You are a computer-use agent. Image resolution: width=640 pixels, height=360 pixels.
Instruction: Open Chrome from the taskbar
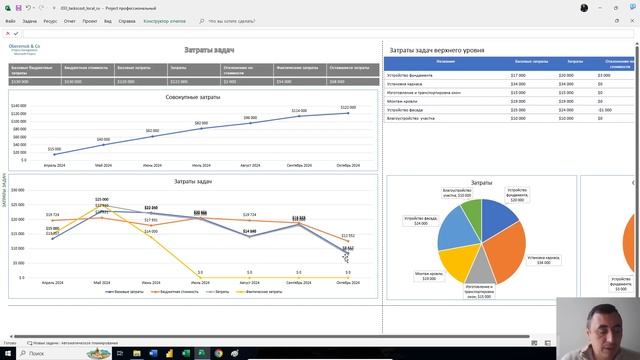[218, 353]
